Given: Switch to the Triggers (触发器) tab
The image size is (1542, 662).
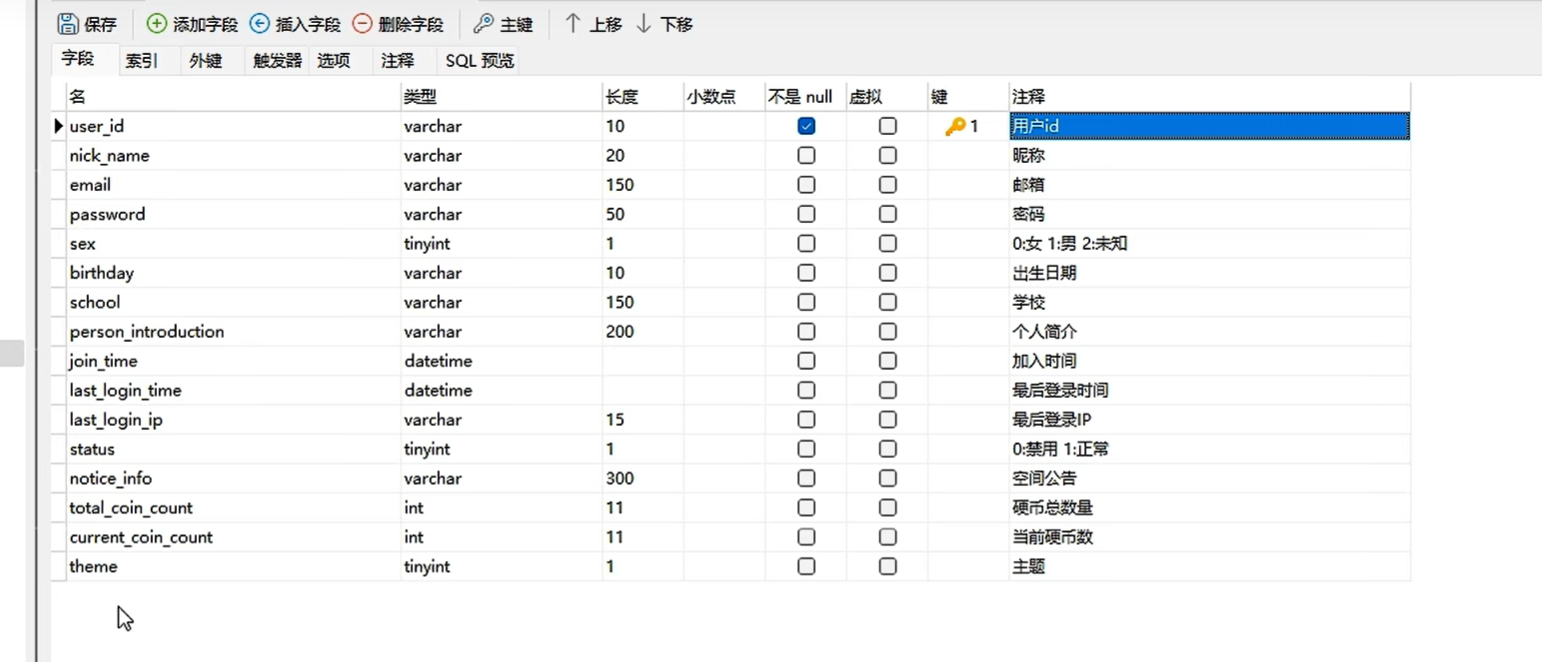Looking at the screenshot, I should click(277, 61).
